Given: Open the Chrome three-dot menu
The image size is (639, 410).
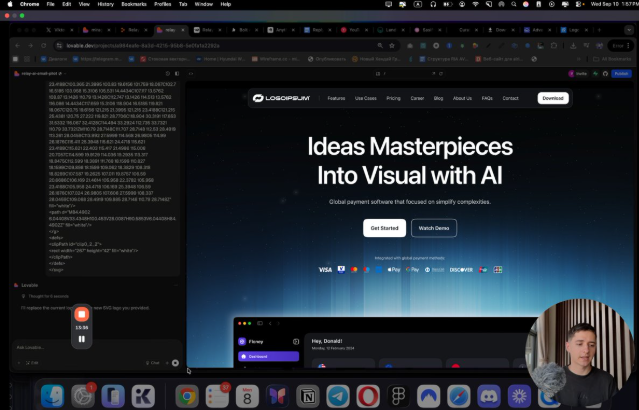Looking at the screenshot, I should coord(628,46).
